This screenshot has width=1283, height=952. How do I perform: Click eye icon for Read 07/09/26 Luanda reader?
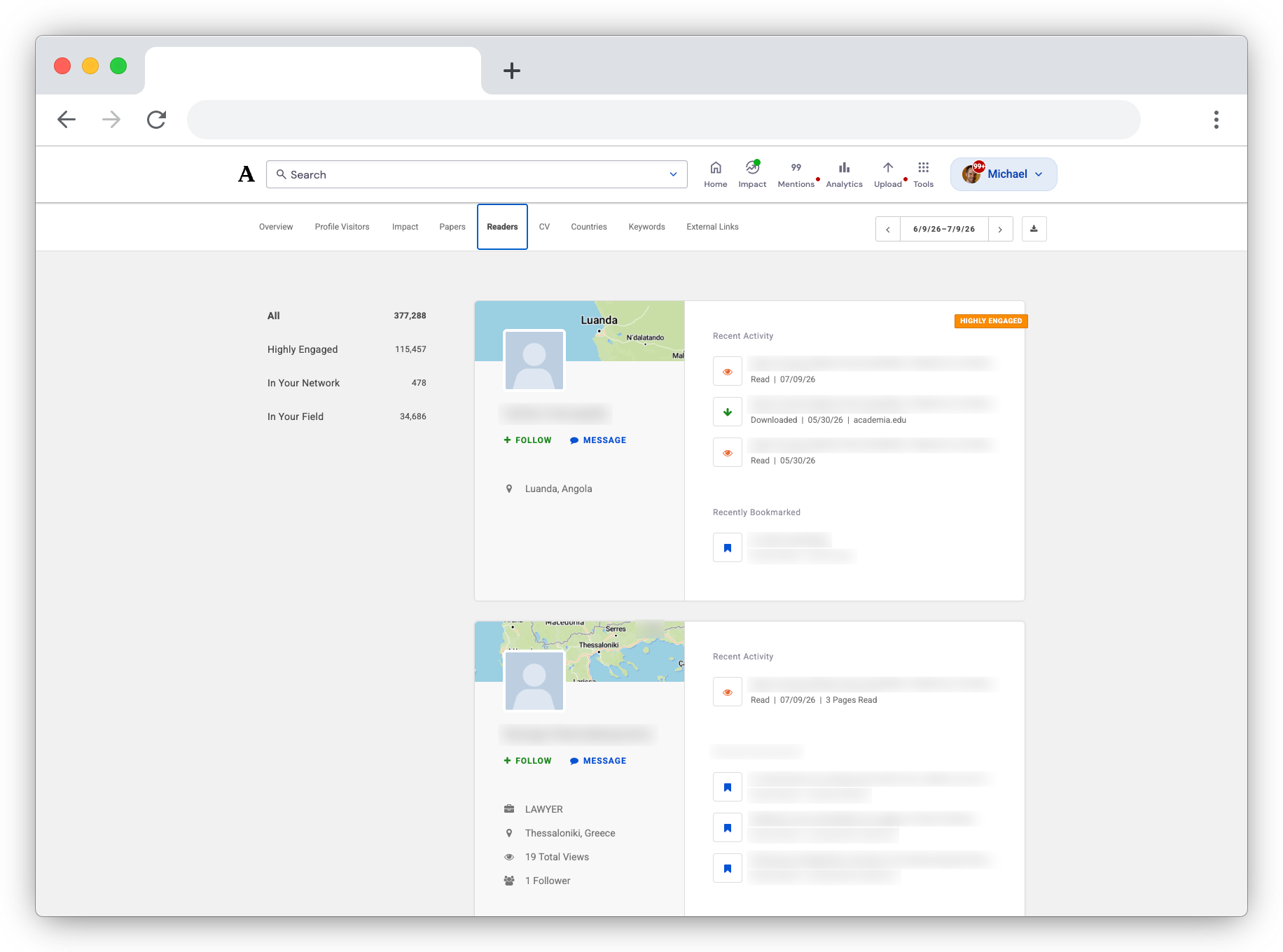click(728, 371)
